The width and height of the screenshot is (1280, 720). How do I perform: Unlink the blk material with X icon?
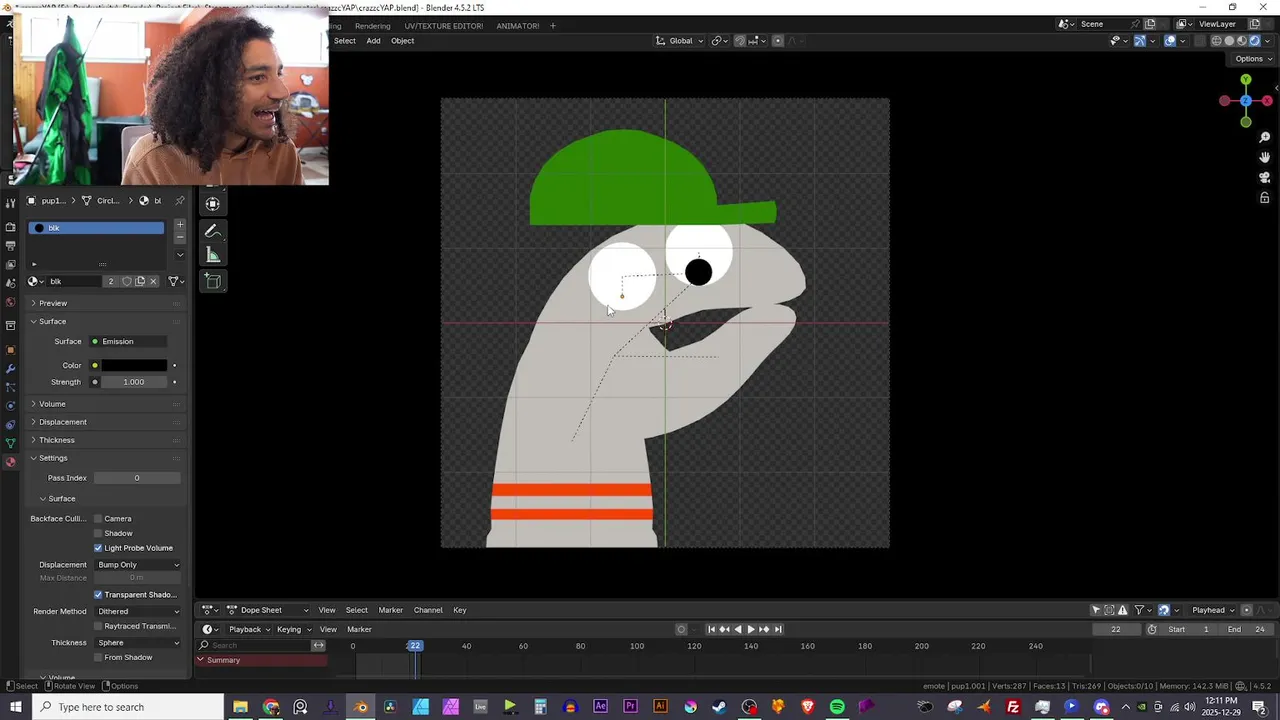coord(153,281)
